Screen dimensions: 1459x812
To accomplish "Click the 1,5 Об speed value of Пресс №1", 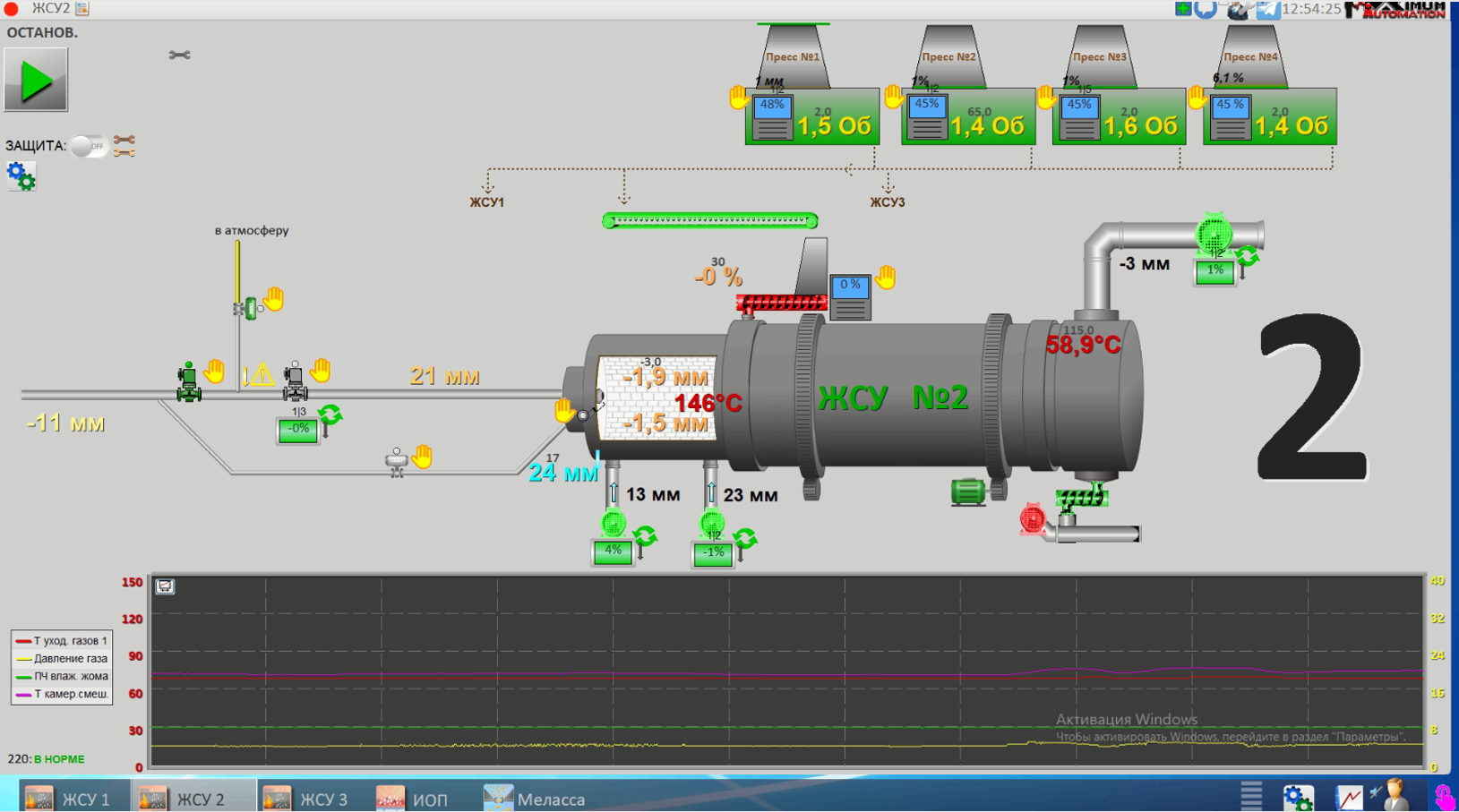I will coord(834,126).
